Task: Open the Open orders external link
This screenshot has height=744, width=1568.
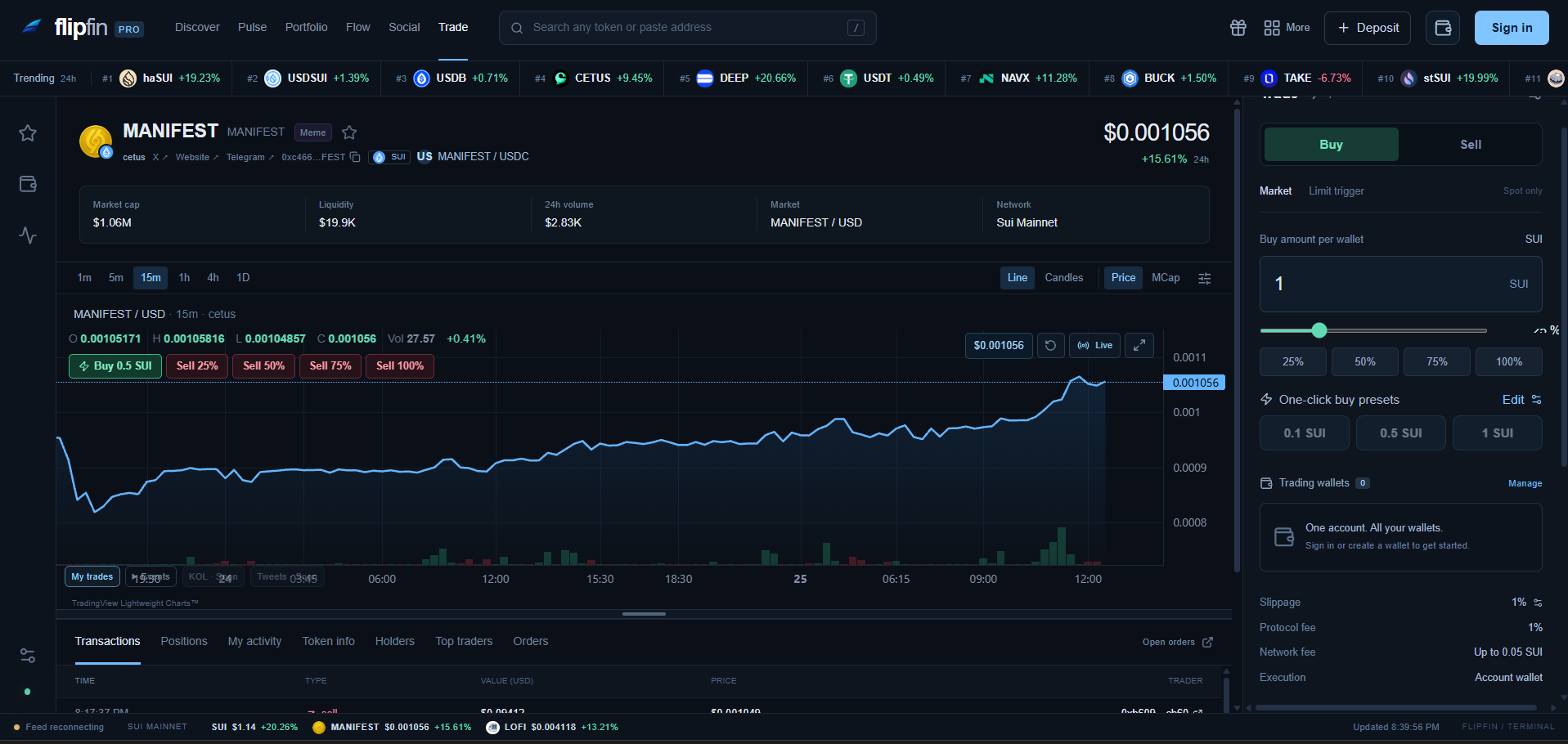Action: 1178,643
